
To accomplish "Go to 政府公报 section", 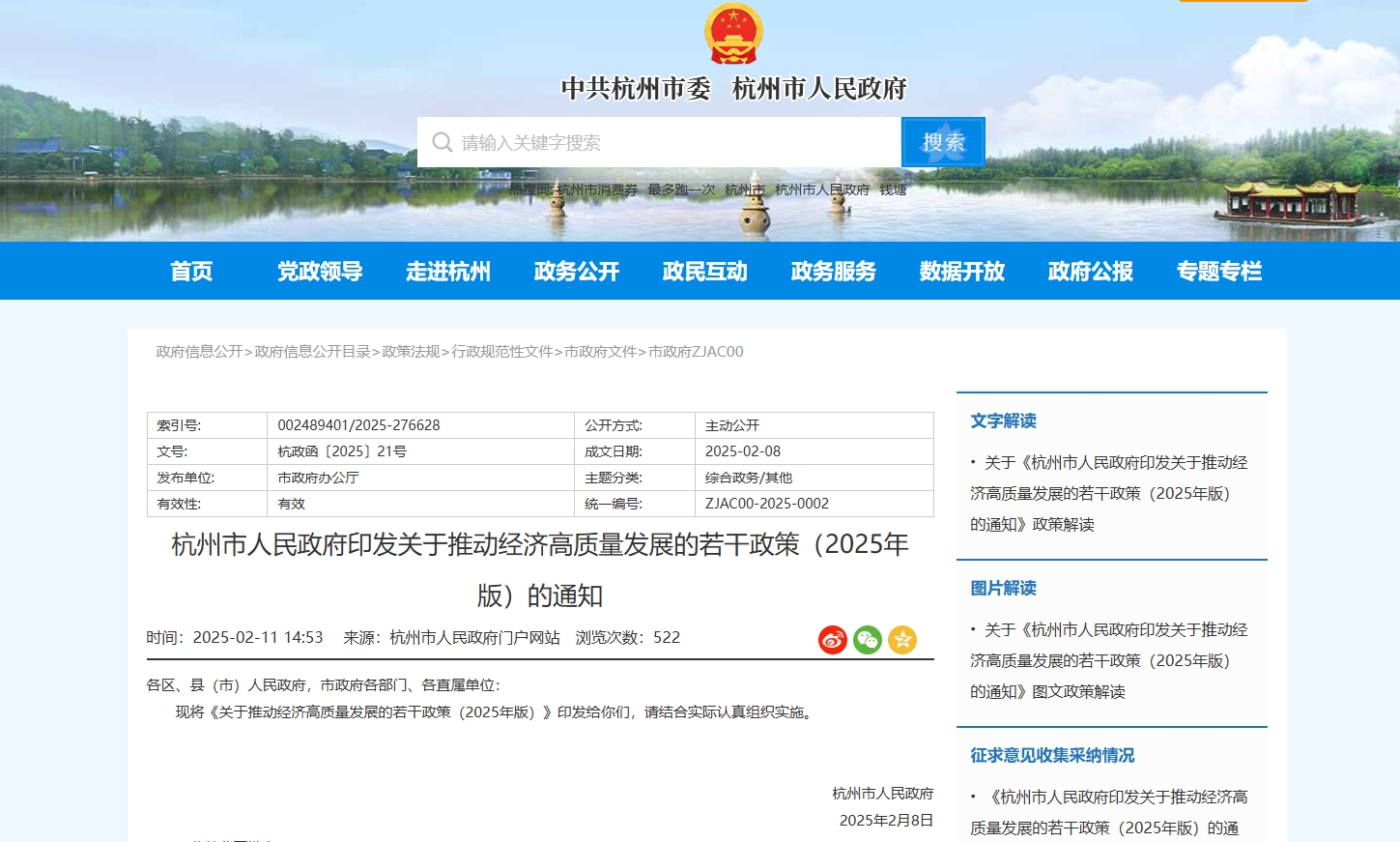I will tap(1091, 272).
